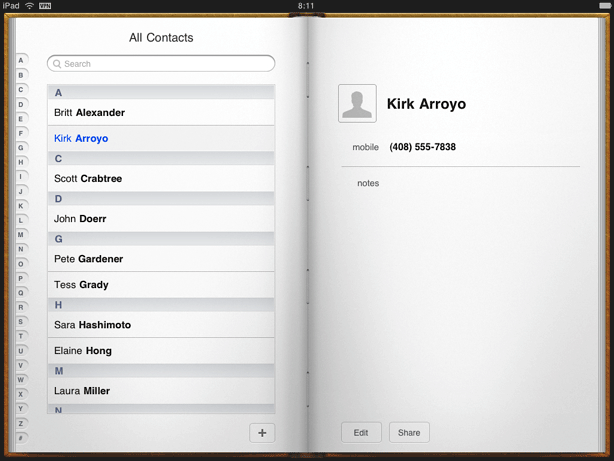The height and width of the screenshot is (461, 614).
Task: Click the Share button
Action: [x=409, y=432]
